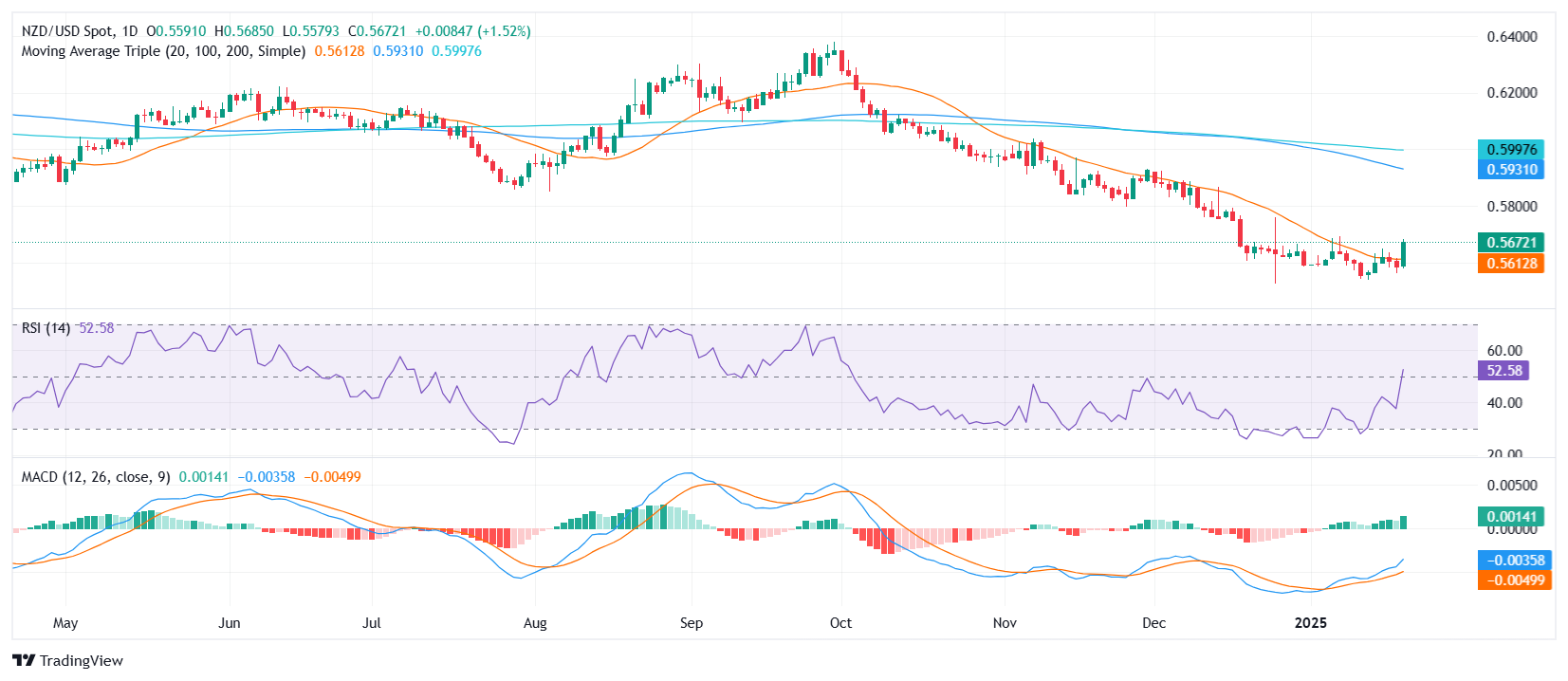Click the Sep label on time axis

click(x=692, y=623)
